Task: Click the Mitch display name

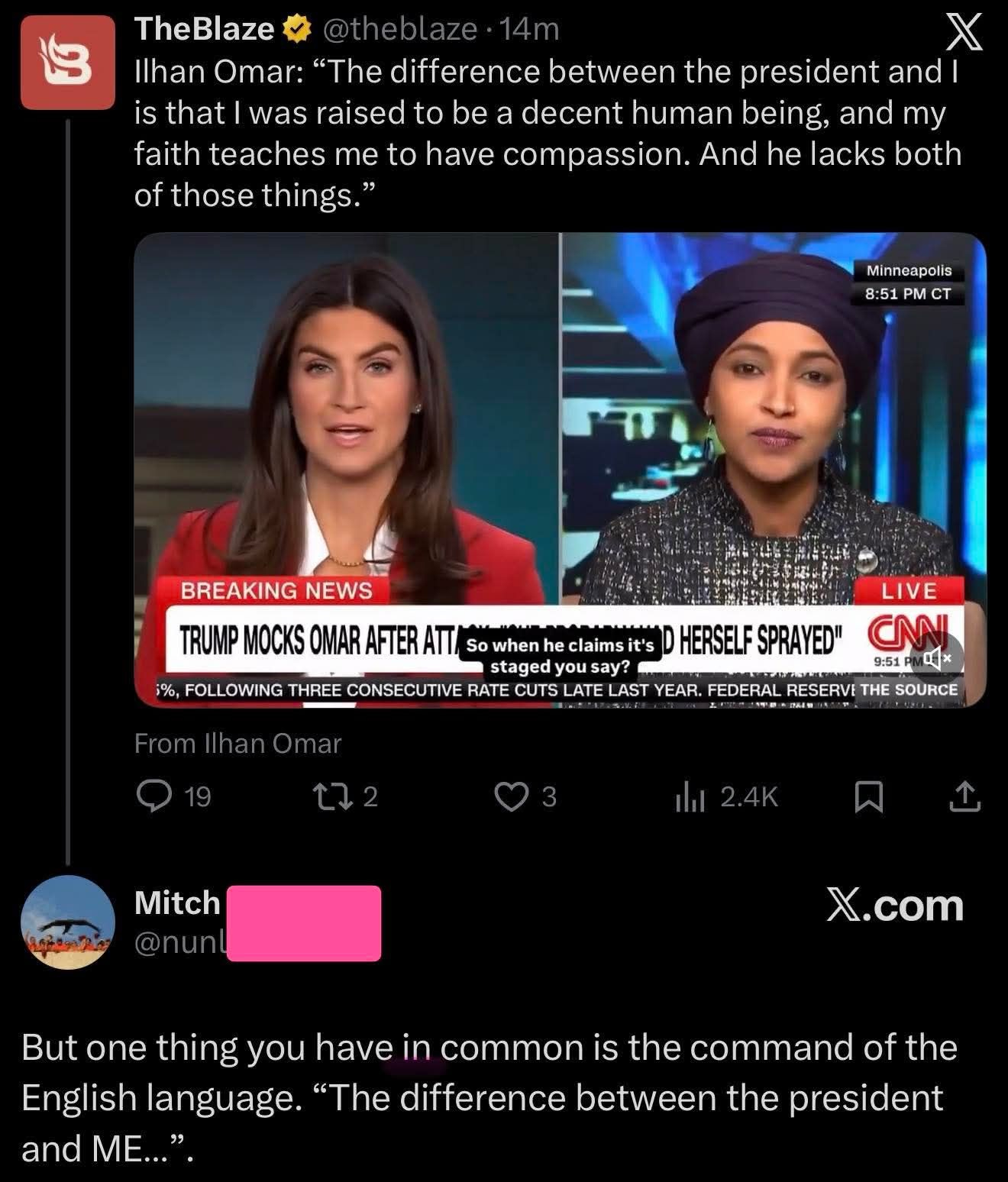Action: (177, 903)
